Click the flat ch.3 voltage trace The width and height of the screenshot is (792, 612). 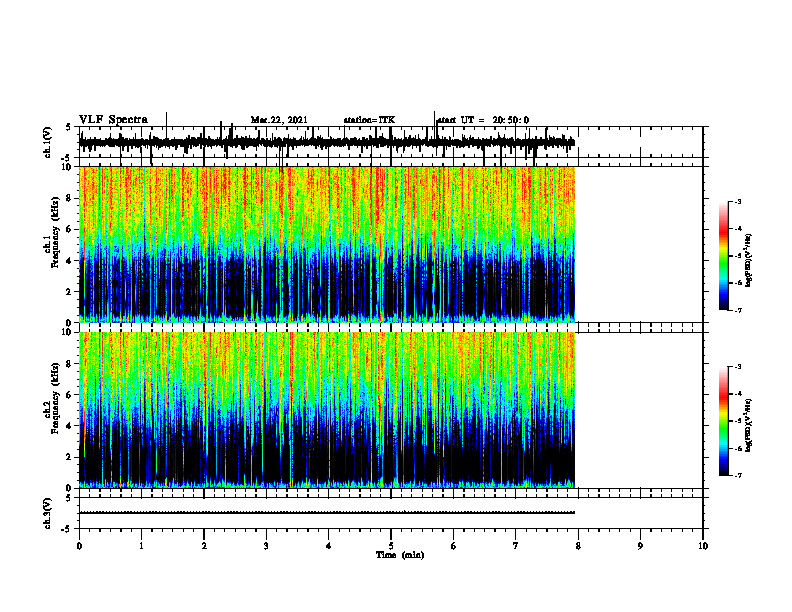327,513
